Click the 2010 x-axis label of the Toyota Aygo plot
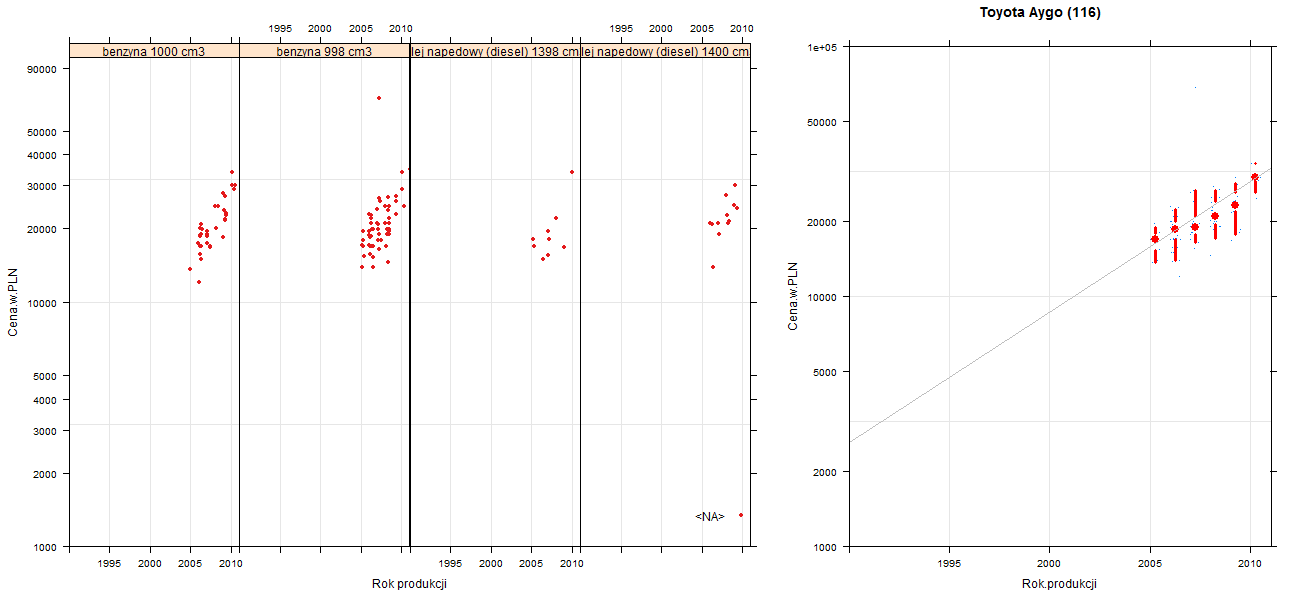This screenshot has height=600, width=1300. coord(1250,564)
